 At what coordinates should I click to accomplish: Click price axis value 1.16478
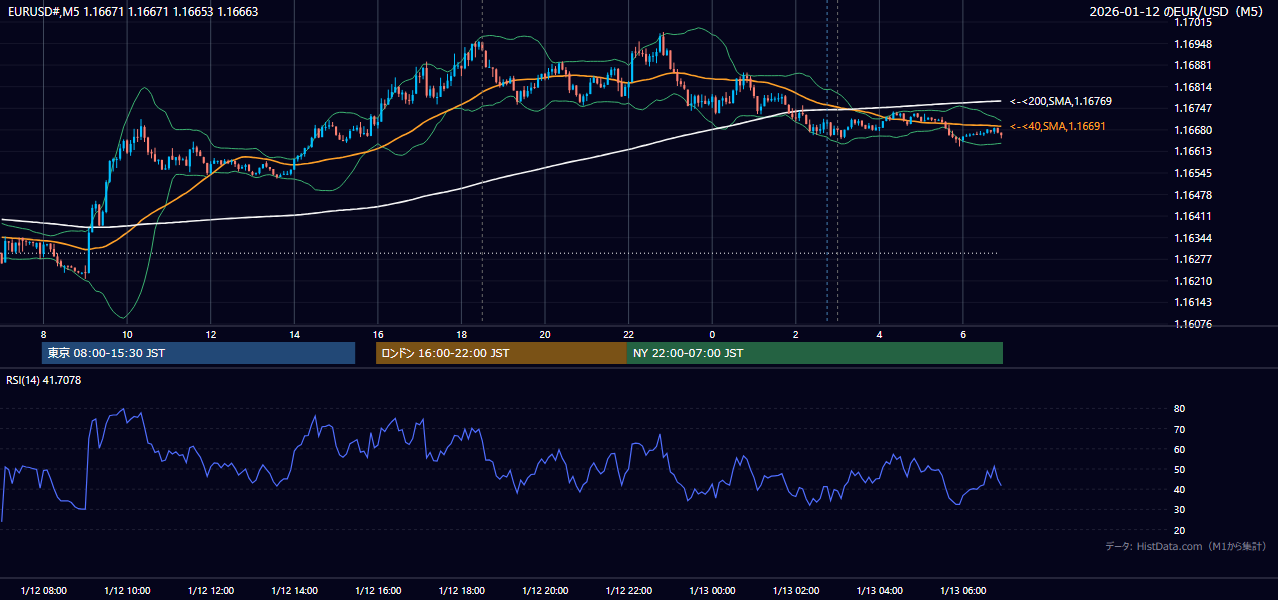1192,195
